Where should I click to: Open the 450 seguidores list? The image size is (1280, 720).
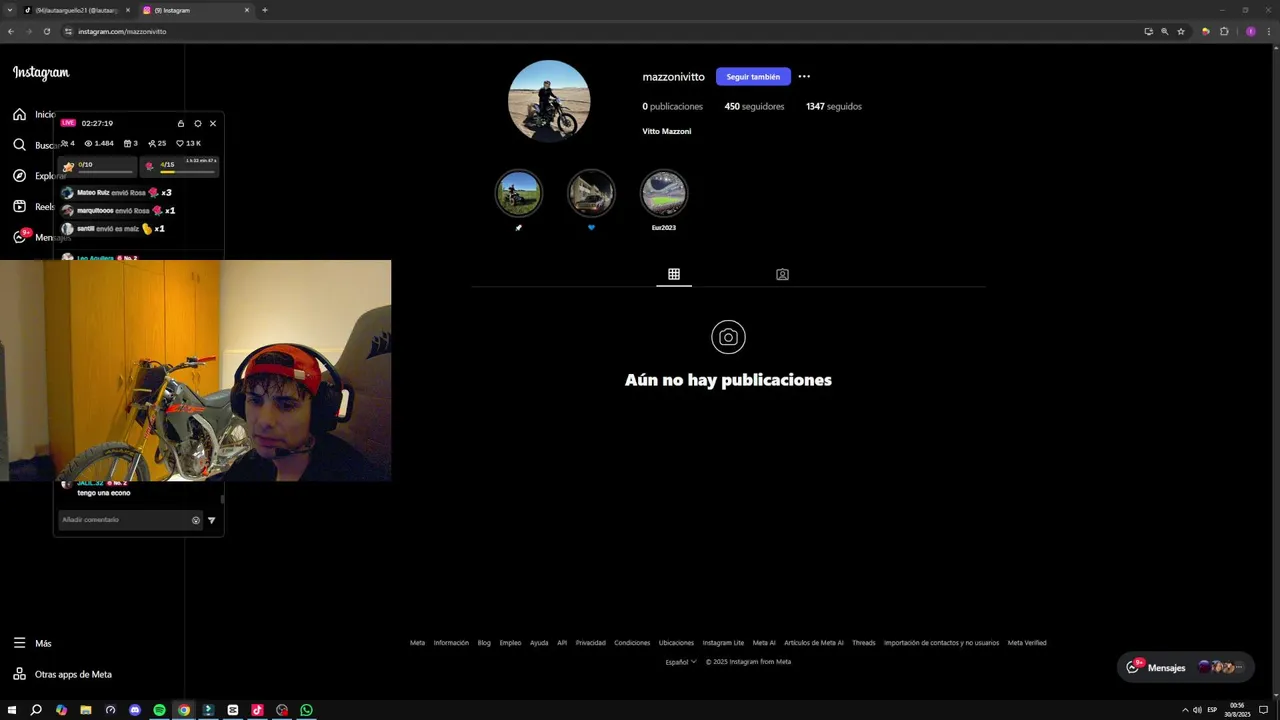pyautogui.click(x=754, y=106)
